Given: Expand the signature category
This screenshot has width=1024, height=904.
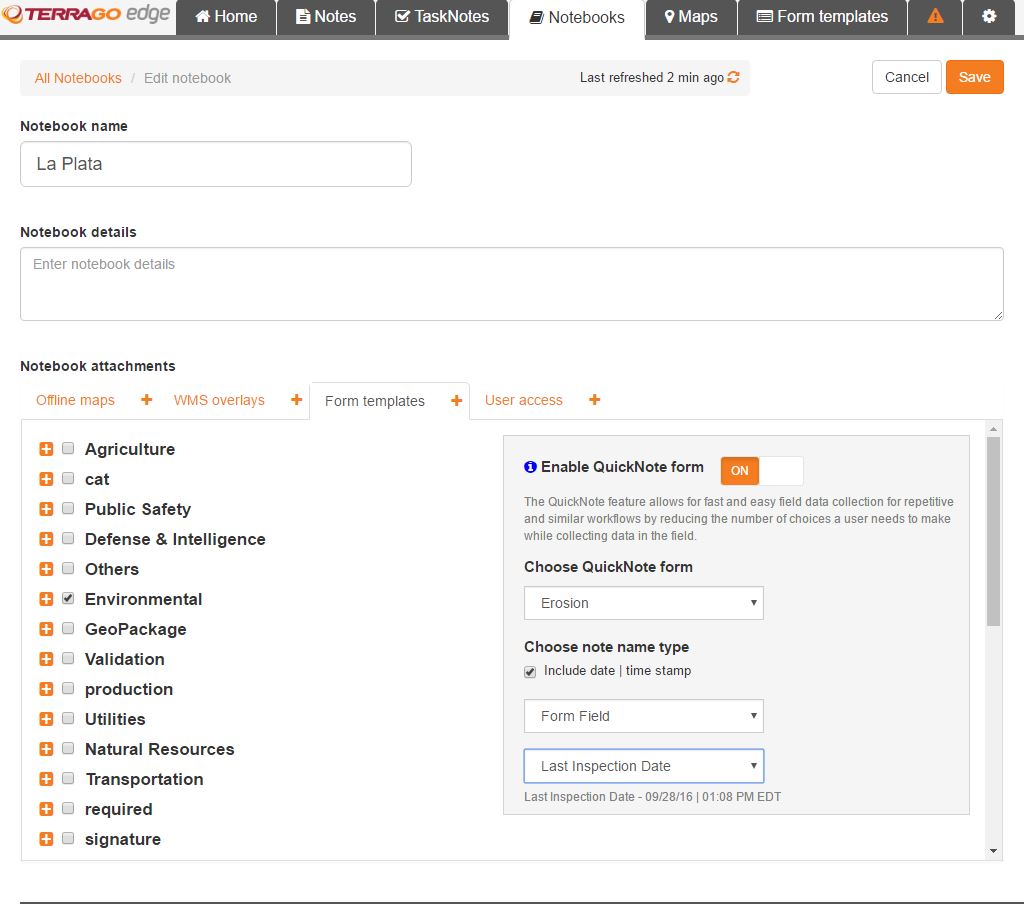Looking at the screenshot, I should point(46,839).
